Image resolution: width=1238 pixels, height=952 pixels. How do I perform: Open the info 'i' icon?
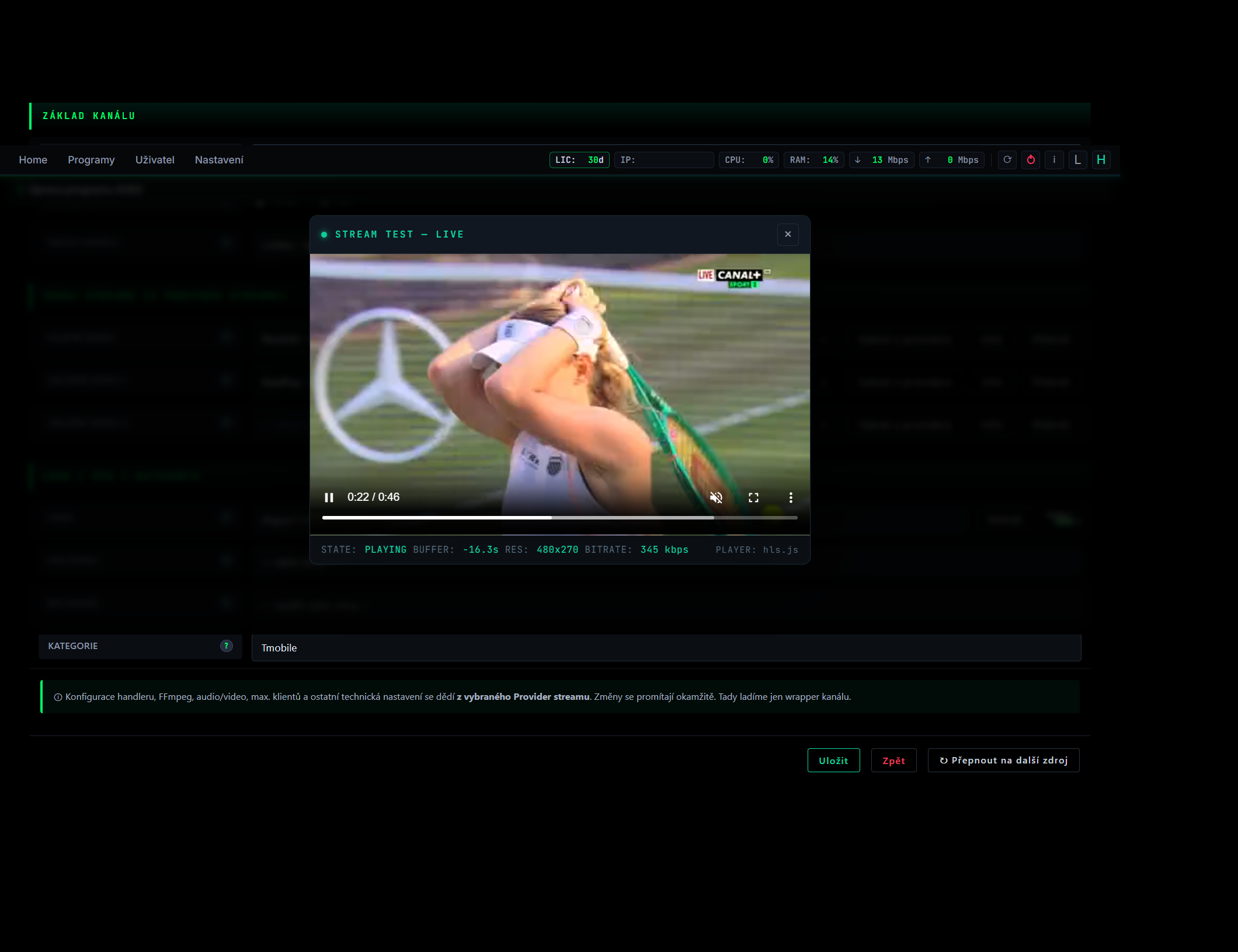[1054, 159]
